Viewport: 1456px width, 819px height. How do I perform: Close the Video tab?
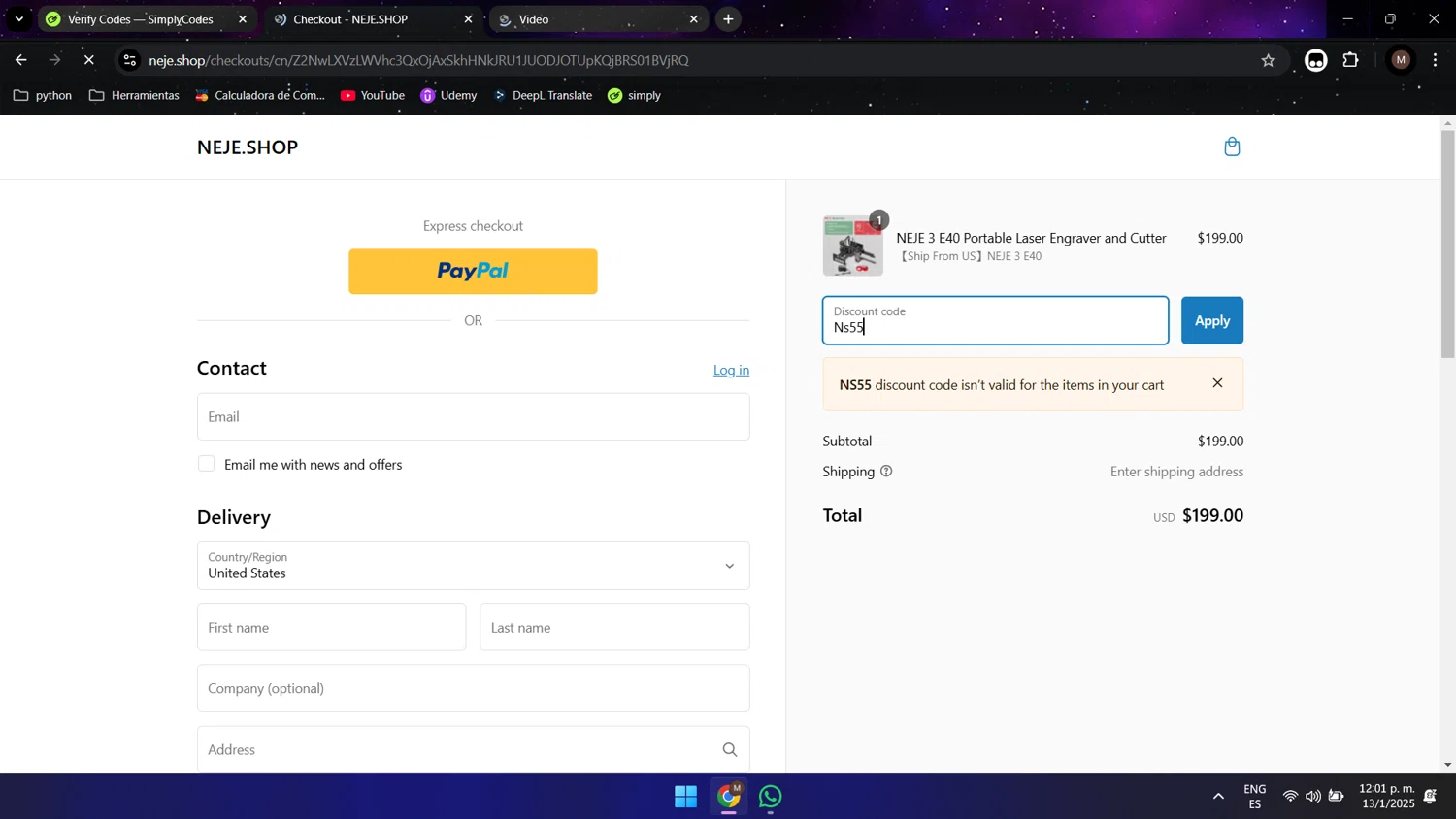(x=693, y=19)
